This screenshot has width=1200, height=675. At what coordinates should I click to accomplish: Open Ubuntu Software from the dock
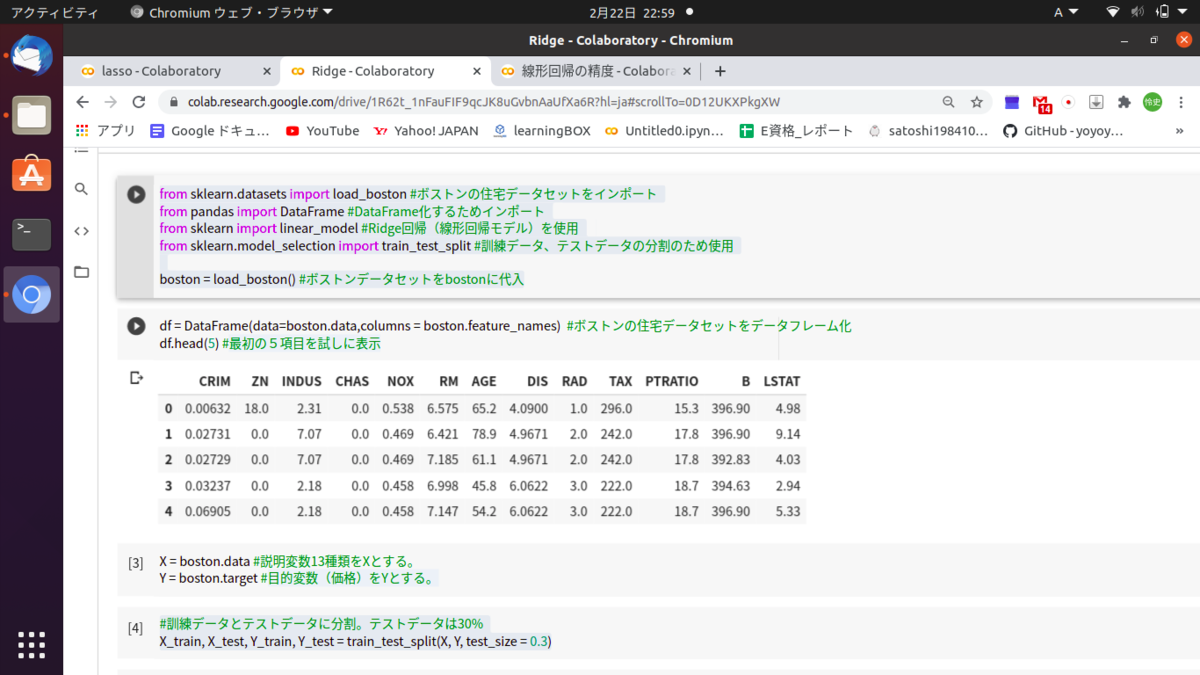32,175
